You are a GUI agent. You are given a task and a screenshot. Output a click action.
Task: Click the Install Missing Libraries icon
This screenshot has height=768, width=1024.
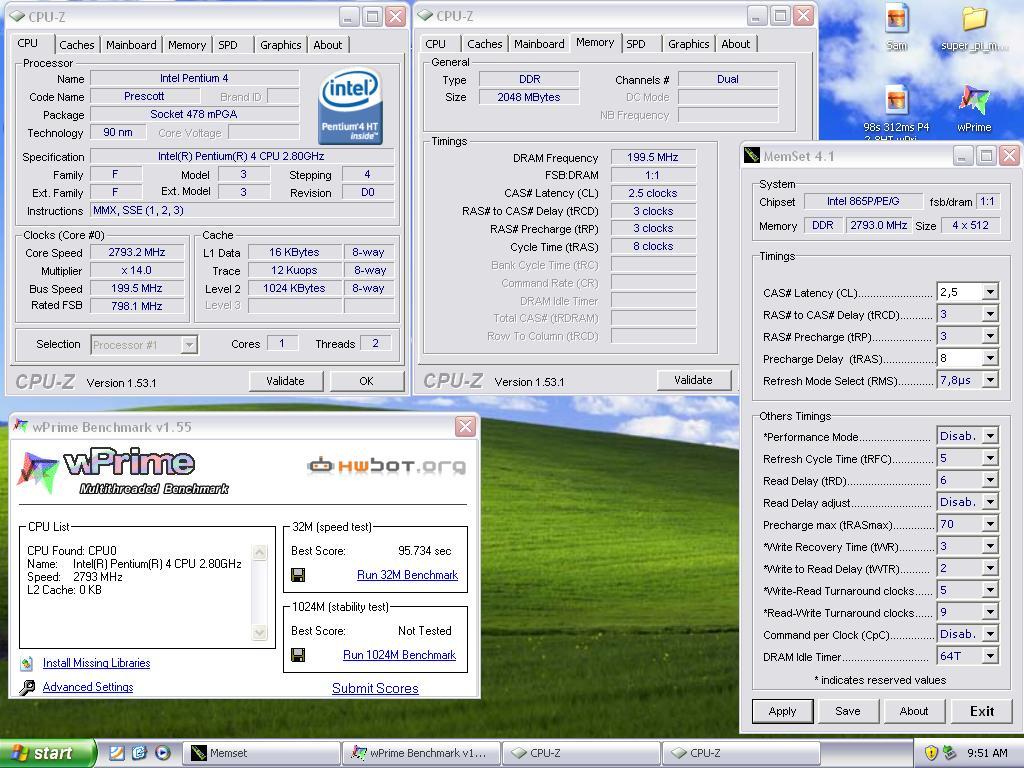[x=26, y=664]
